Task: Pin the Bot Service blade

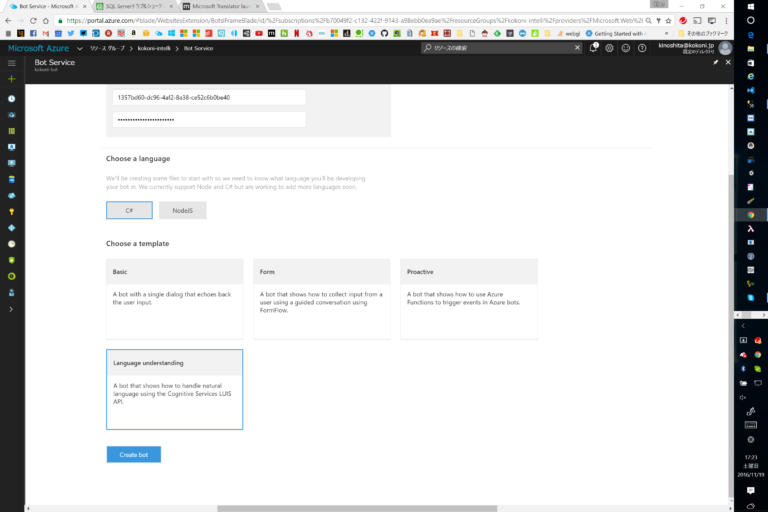Action: click(x=716, y=62)
